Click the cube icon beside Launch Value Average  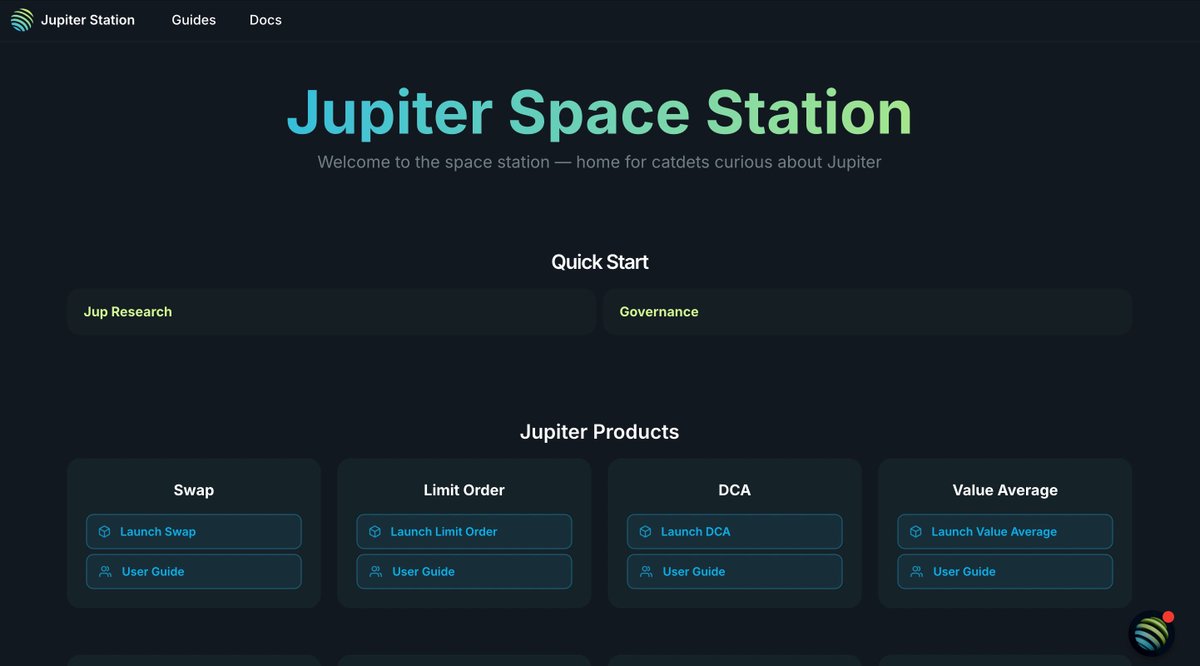916,532
